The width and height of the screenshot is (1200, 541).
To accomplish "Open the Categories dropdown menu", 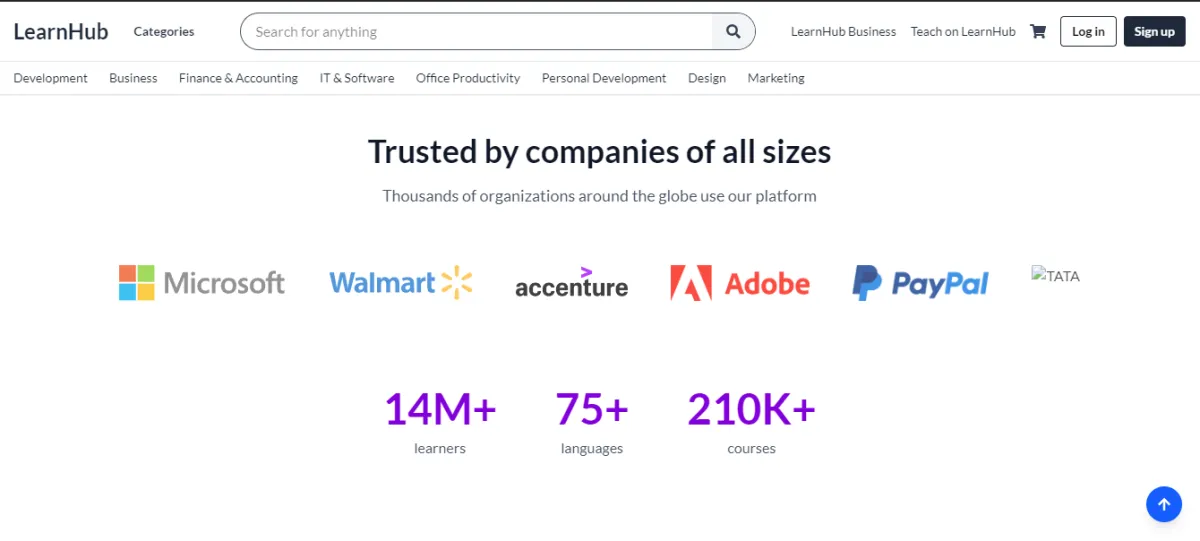I will click(164, 31).
